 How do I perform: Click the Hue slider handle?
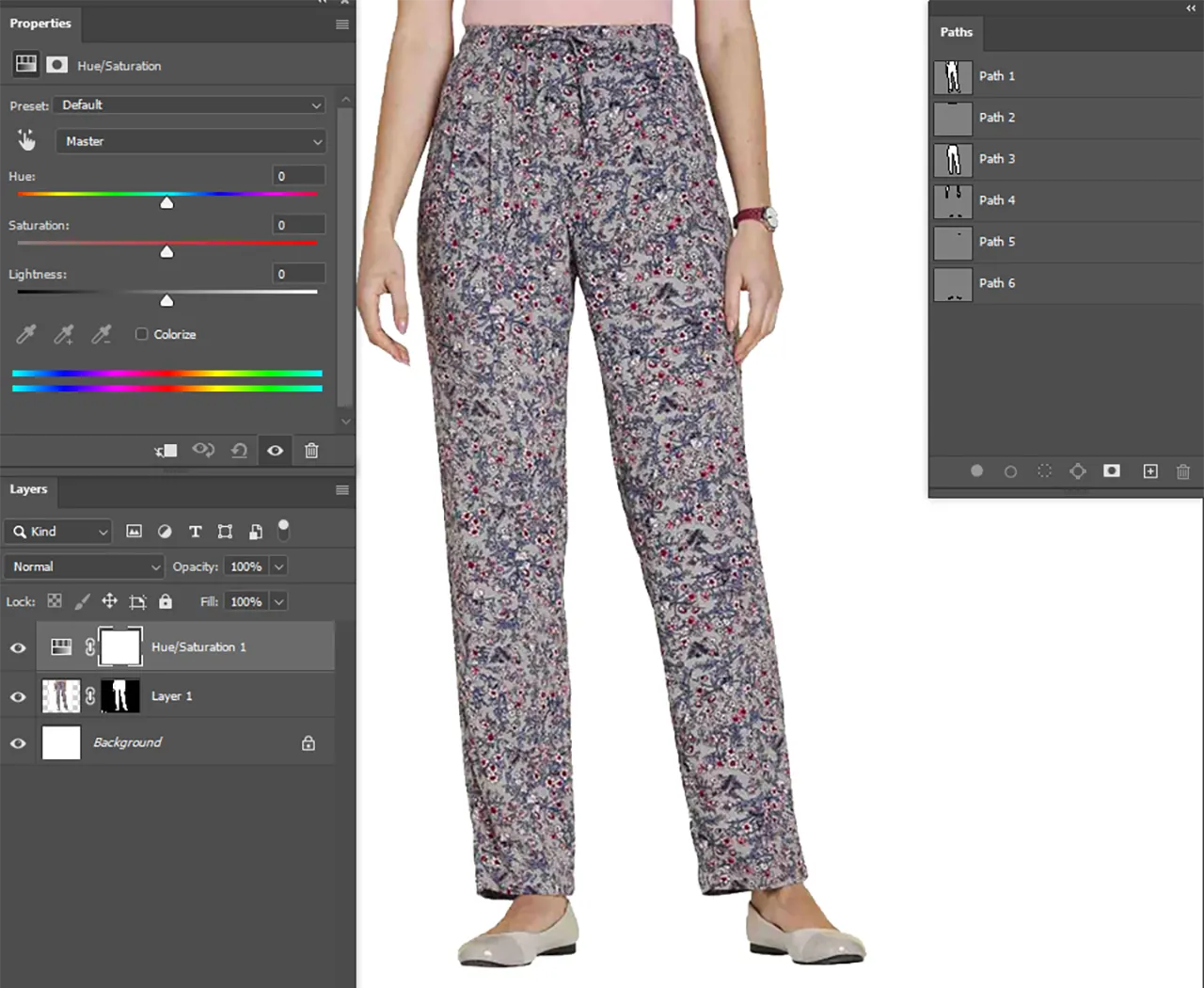[x=166, y=202]
